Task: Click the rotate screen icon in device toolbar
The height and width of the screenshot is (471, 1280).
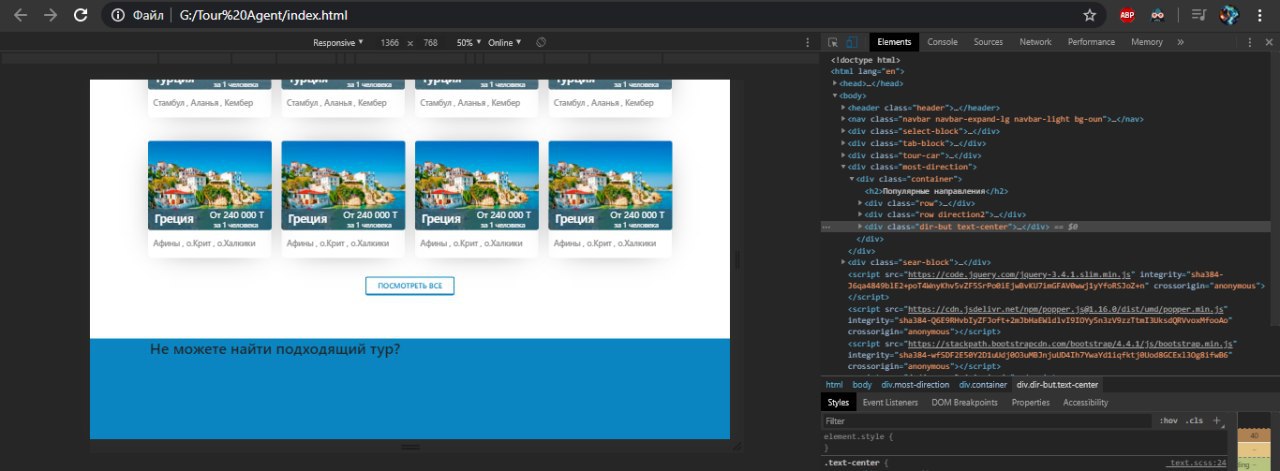Action: pyautogui.click(x=541, y=42)
